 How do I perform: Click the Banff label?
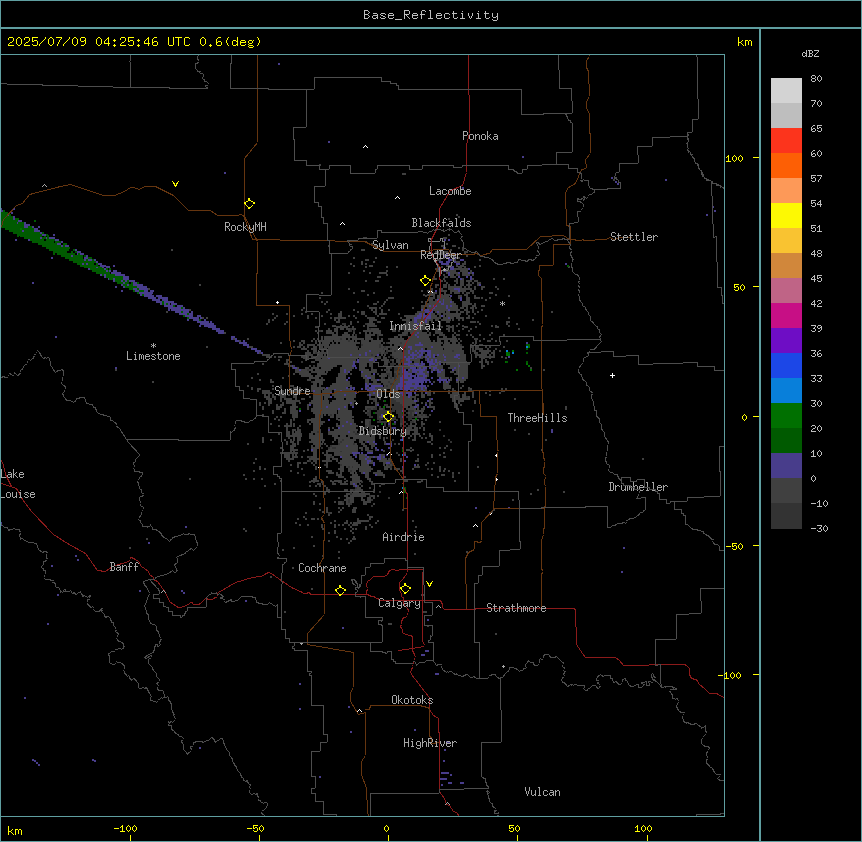[x=124, y=567]
